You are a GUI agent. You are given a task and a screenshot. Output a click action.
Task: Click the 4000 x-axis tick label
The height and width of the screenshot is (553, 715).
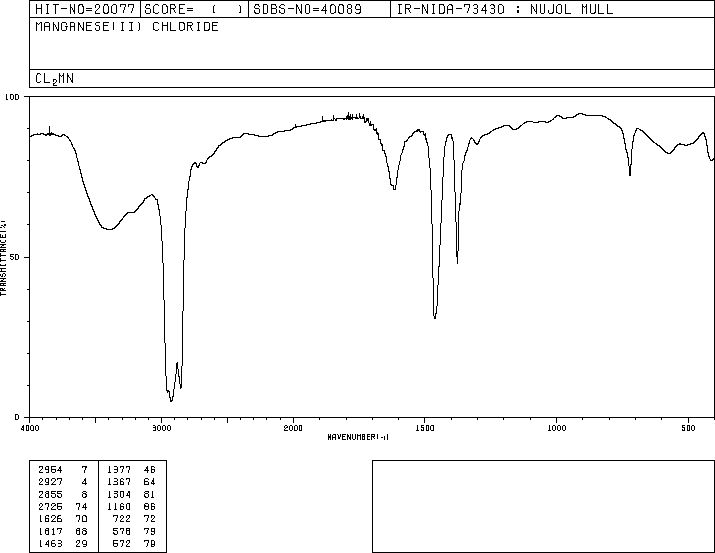(30, 428)
